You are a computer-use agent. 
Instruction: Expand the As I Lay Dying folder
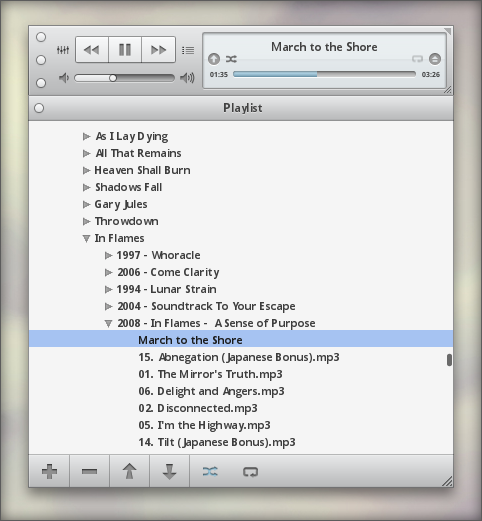[86, 136]
